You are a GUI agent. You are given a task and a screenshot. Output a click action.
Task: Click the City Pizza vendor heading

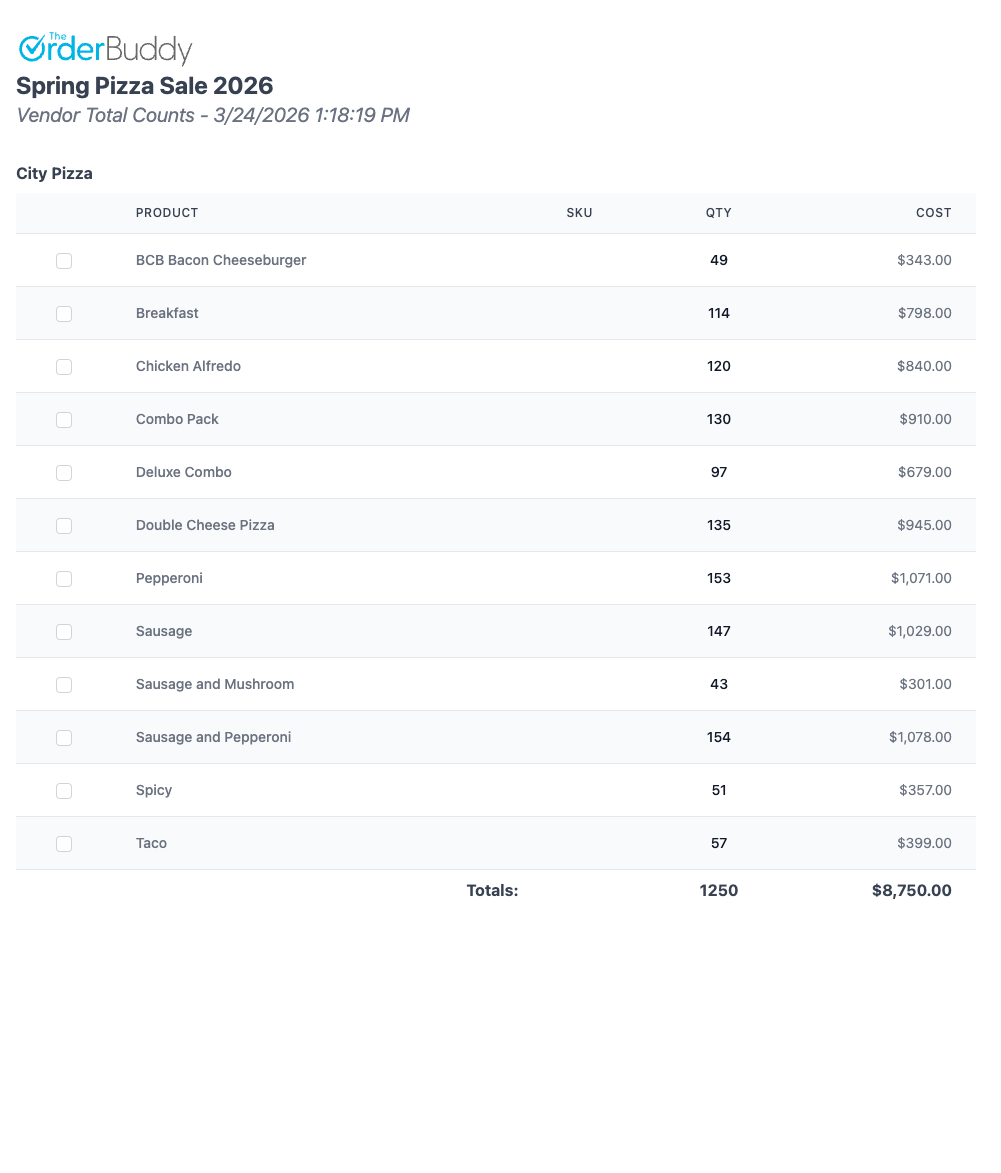click(x=54, y=173)
